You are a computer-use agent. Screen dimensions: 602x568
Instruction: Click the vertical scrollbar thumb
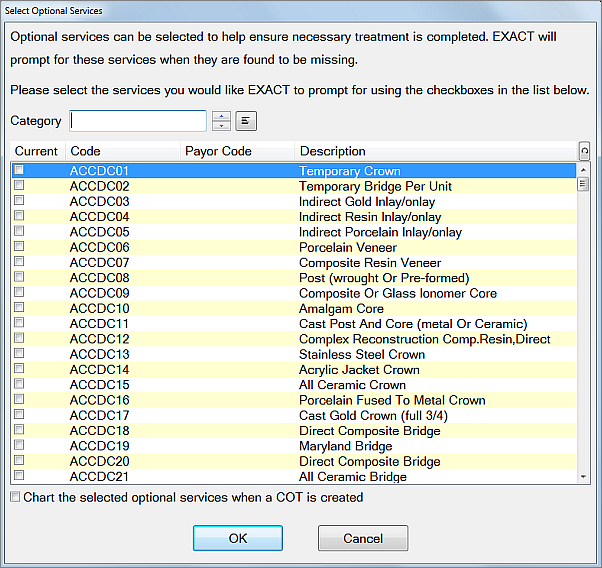583,184
